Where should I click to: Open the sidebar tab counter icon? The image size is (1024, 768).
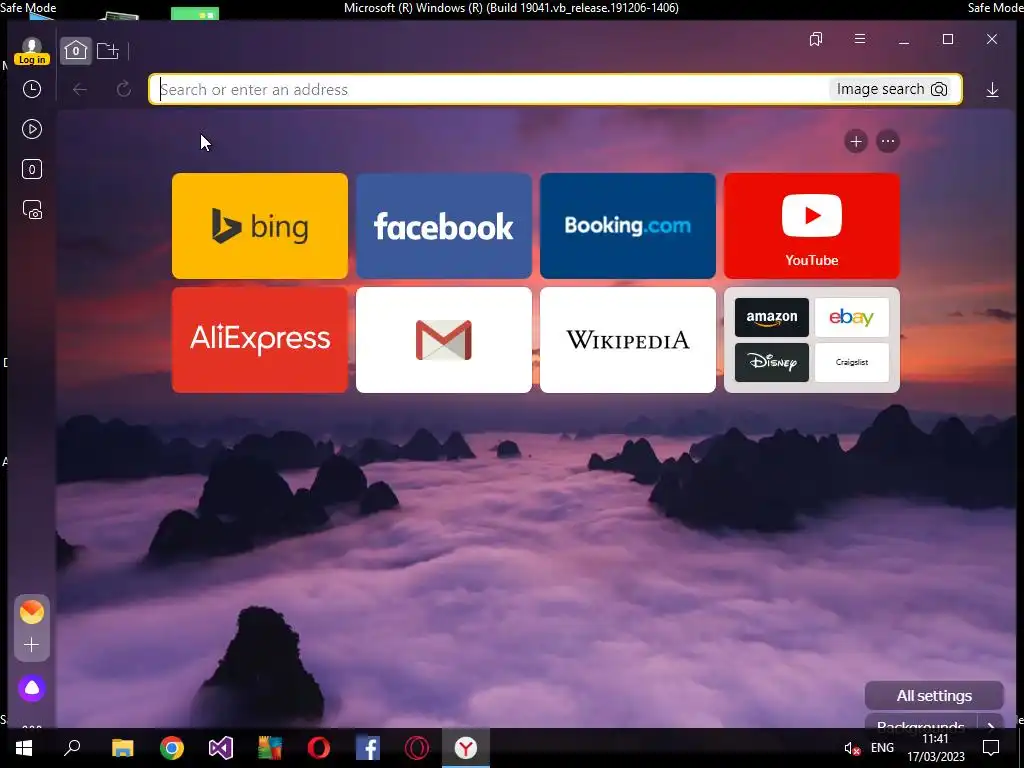[x=31, y=169]
